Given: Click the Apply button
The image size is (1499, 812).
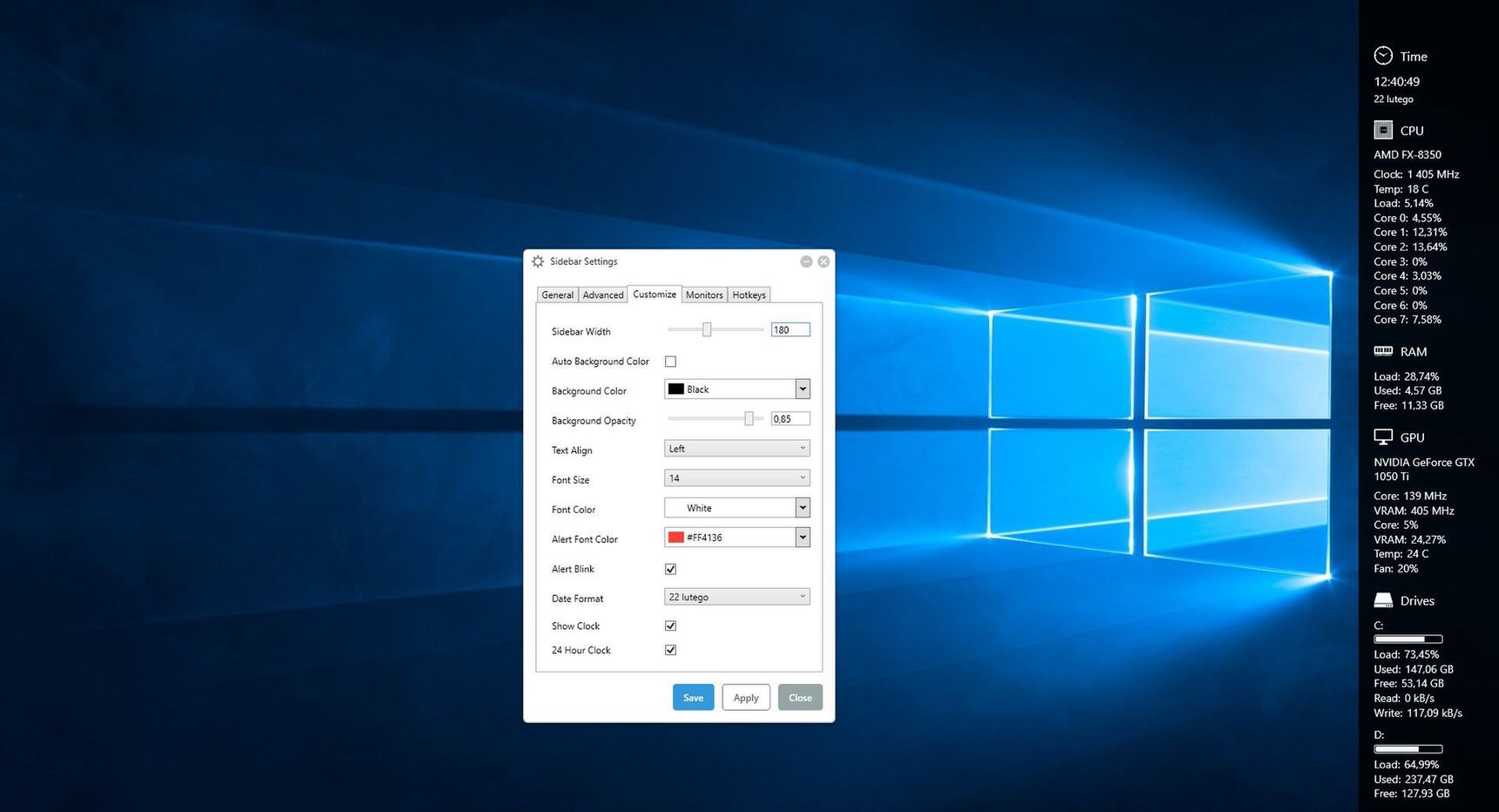Looking at the screenshot, I should [746, 697].
